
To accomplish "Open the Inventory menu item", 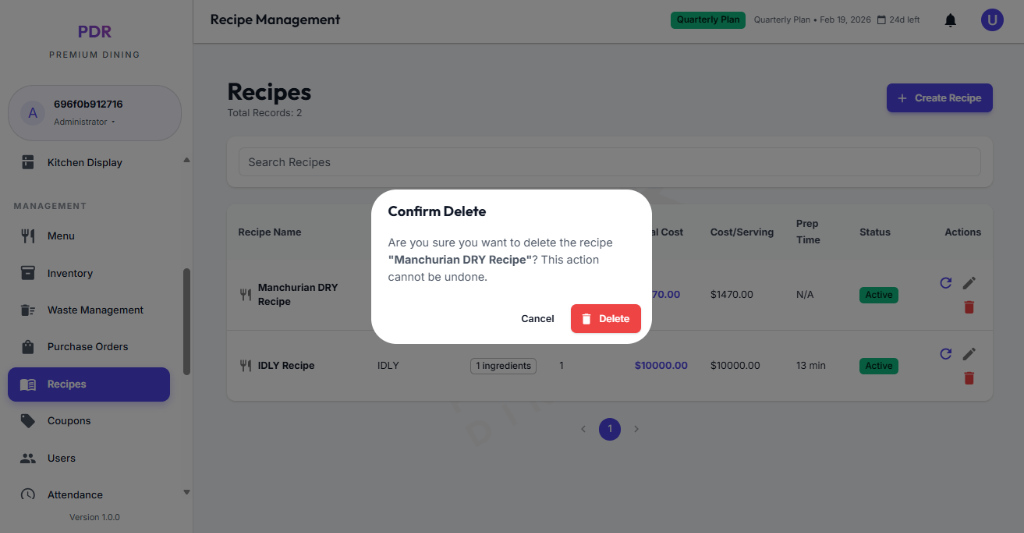I will coord(70,273).
